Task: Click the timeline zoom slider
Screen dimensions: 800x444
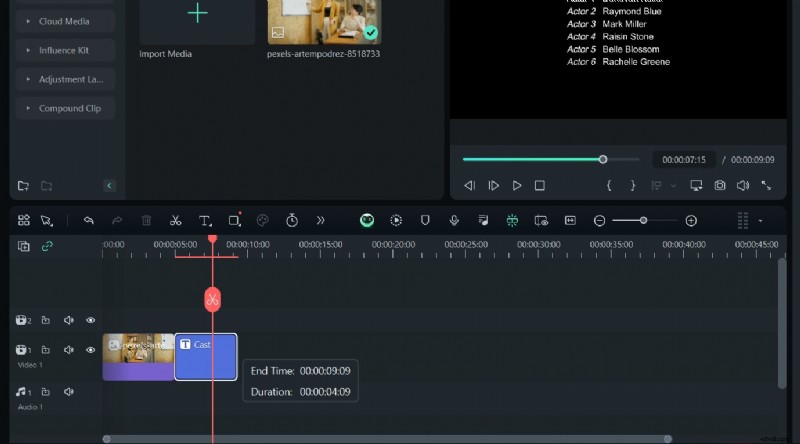Action: (643, 220)
